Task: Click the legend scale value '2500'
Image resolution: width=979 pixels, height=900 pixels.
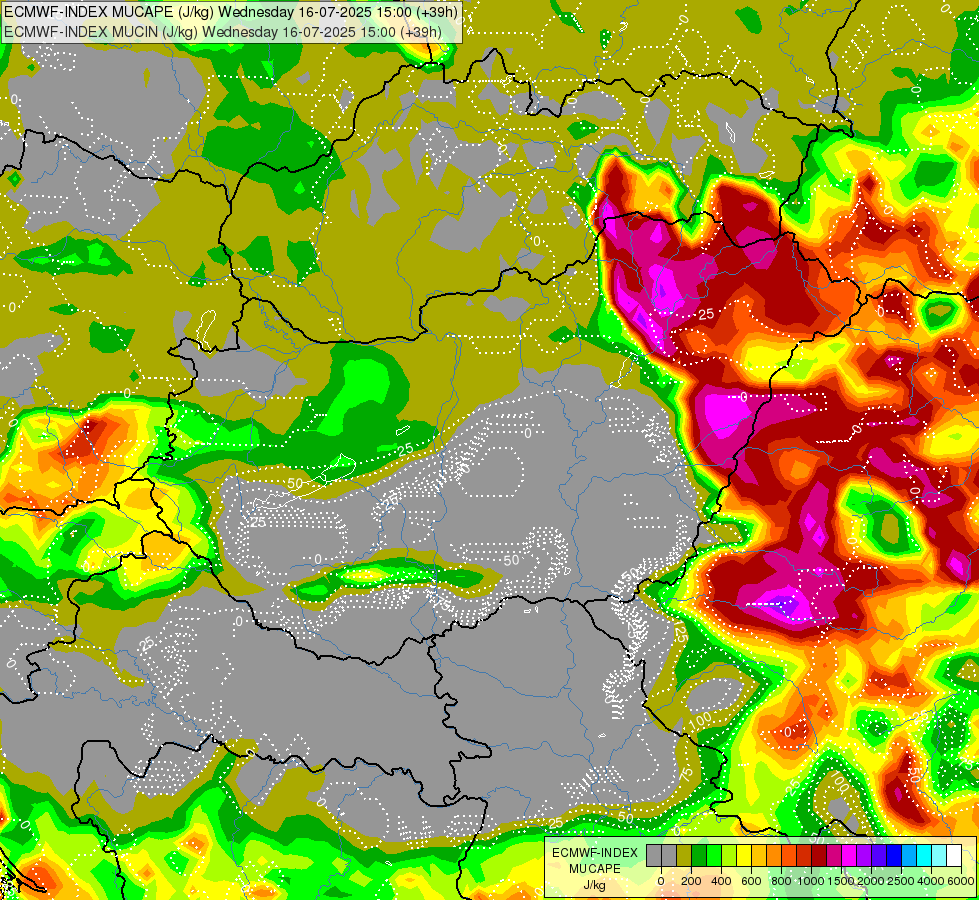Action: point(900,881)
